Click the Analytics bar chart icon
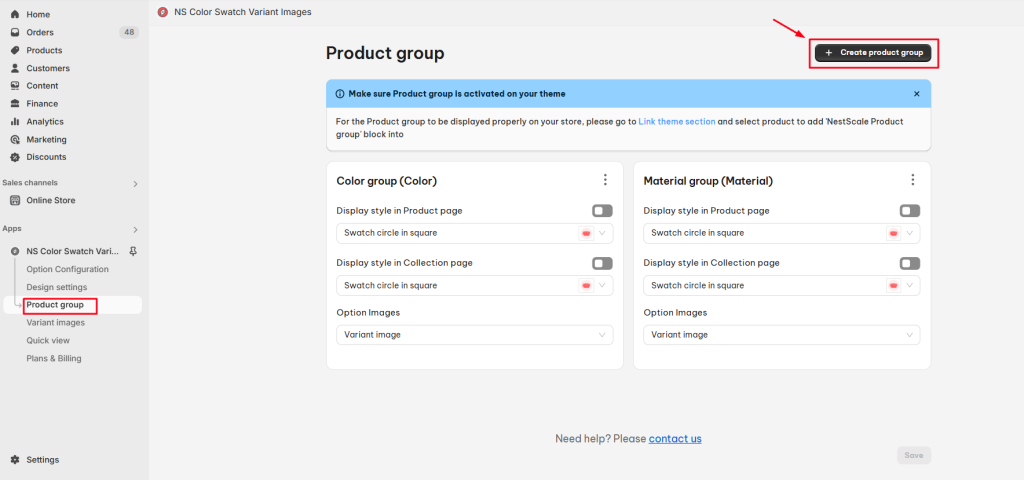Viewport: 1024px width, 480px height. tap(15, 121)
